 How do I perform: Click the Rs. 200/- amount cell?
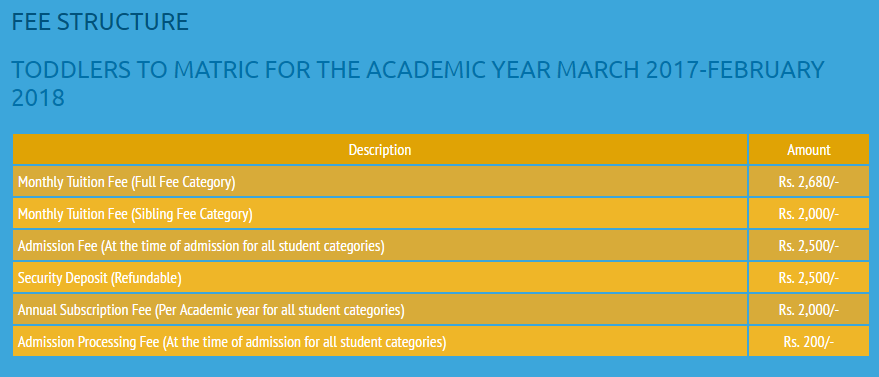coord(809,341)
